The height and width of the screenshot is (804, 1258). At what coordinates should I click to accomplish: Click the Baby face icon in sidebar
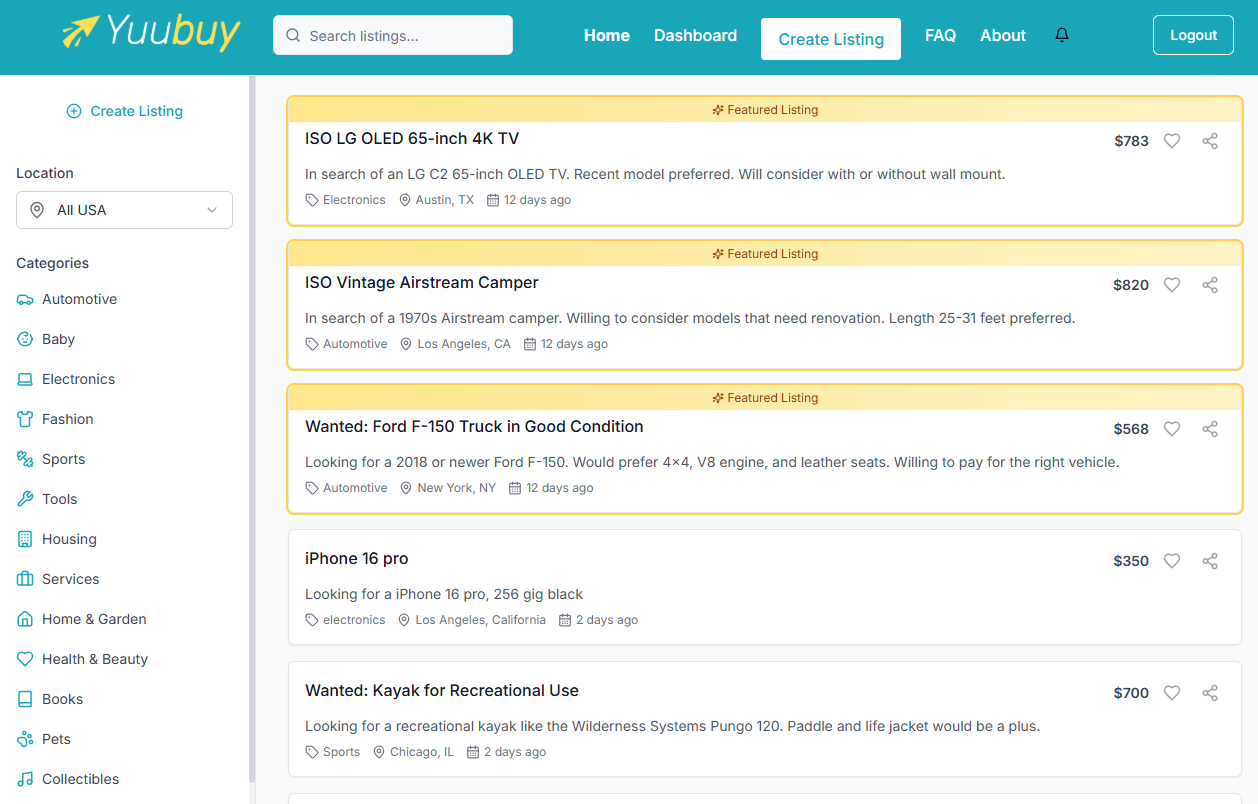25,339
